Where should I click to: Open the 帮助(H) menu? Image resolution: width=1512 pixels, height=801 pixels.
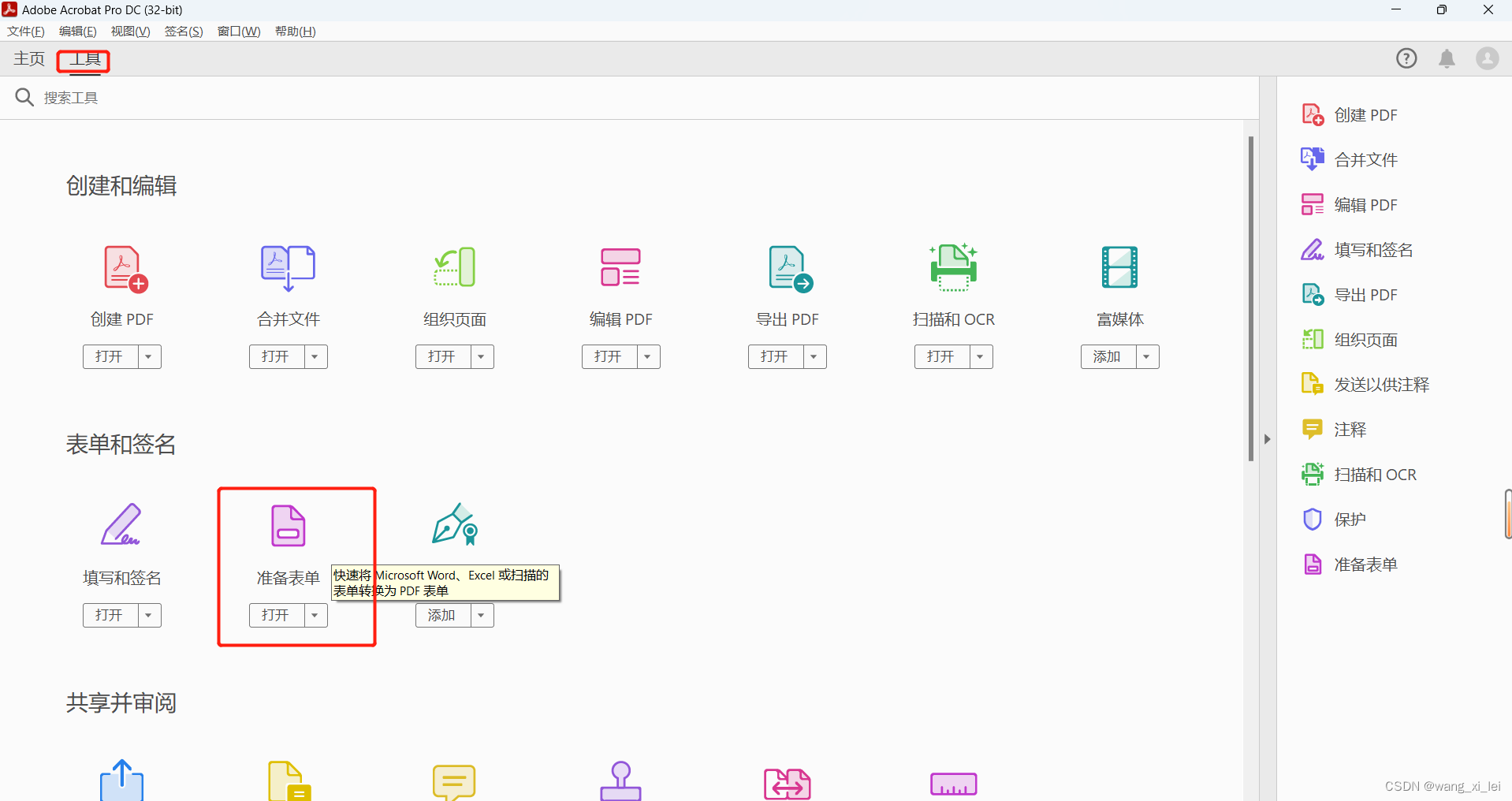point(296,32)
